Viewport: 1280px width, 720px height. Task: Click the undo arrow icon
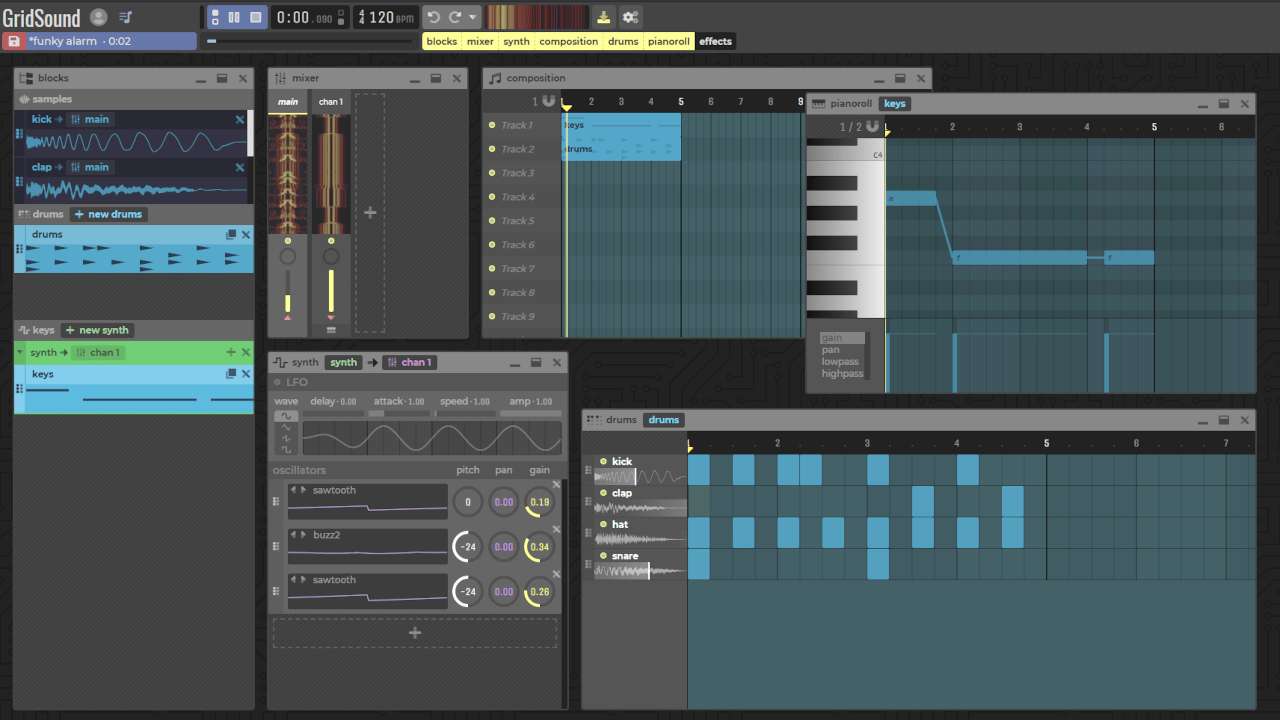pyautogui.click(x=434, y=17)
